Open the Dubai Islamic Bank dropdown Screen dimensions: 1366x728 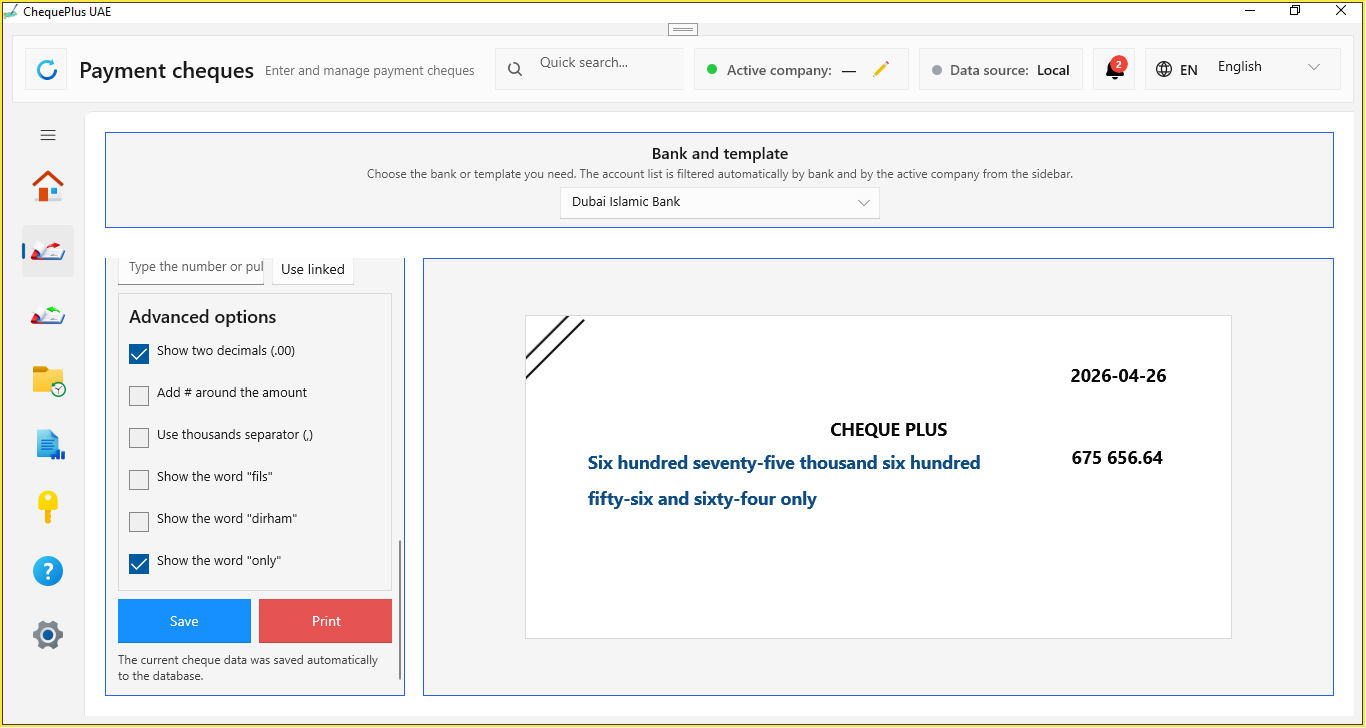[720, 202]
